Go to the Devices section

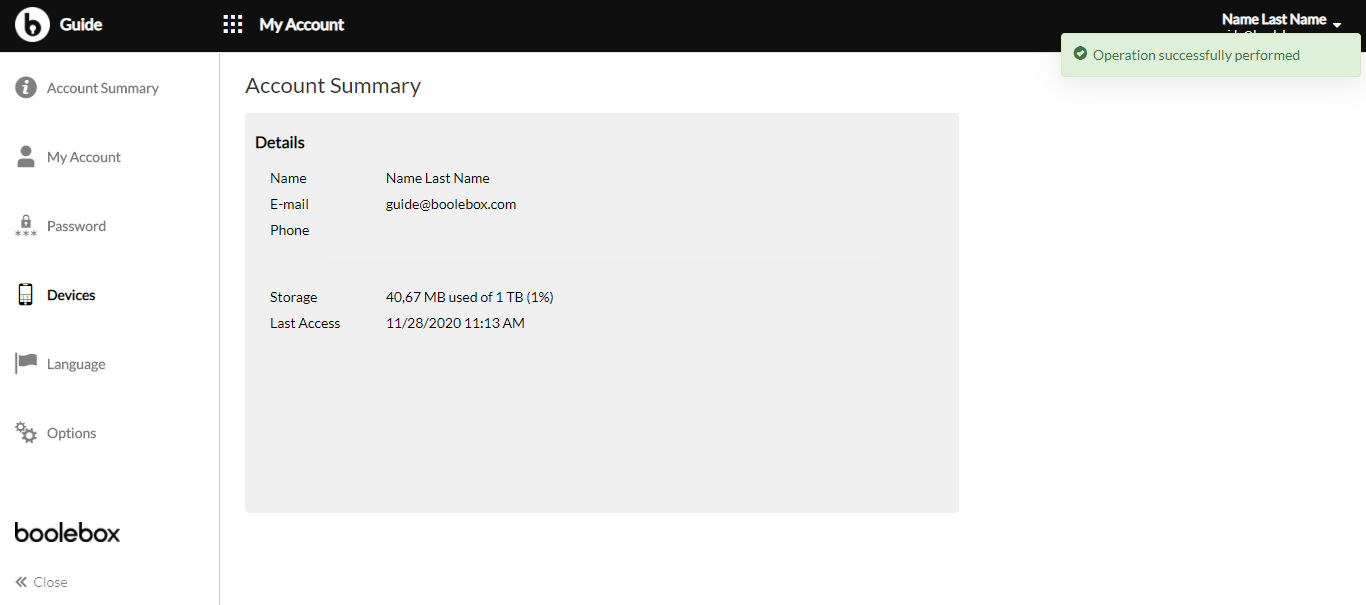[x=71, y=295]
